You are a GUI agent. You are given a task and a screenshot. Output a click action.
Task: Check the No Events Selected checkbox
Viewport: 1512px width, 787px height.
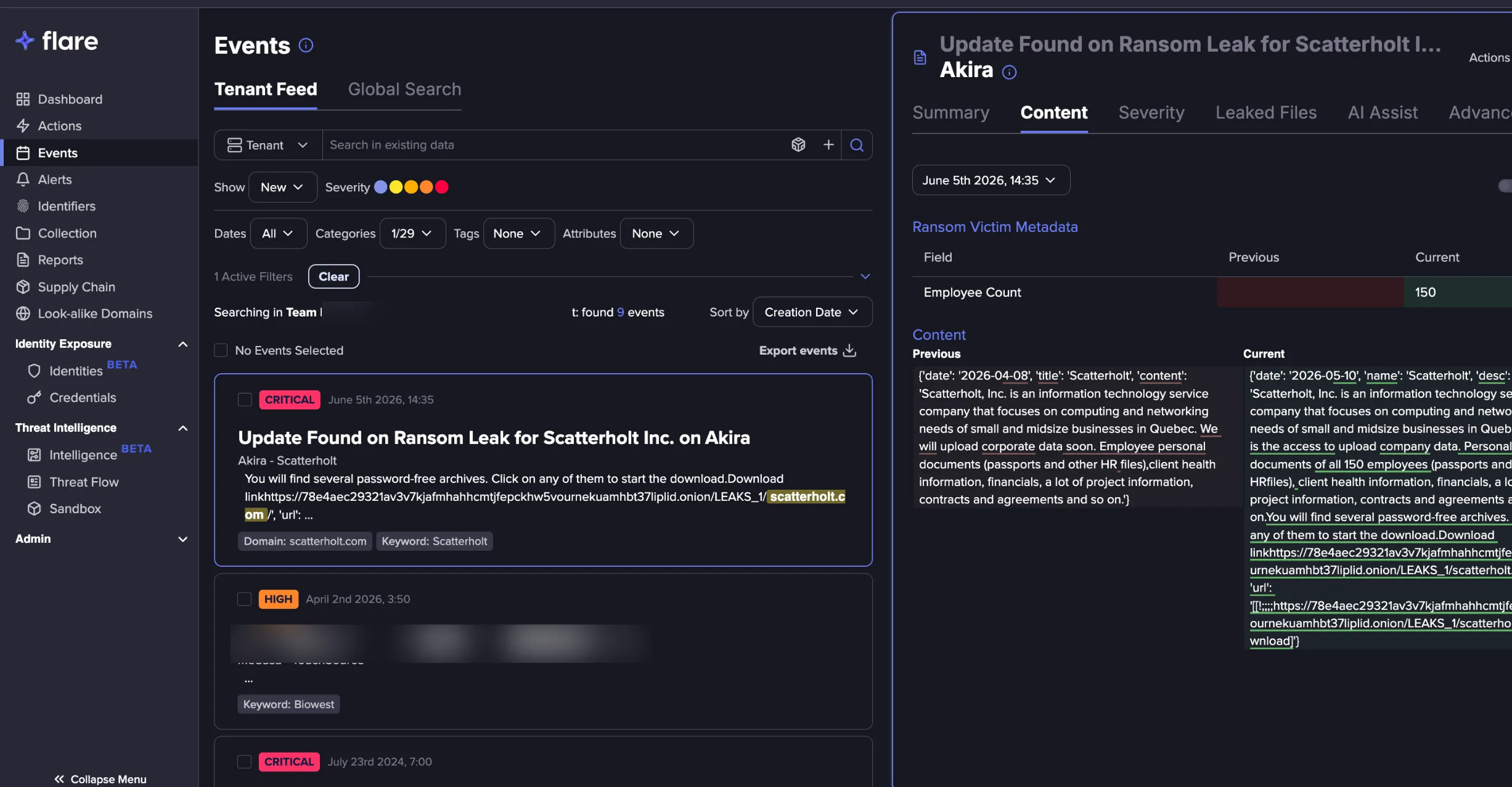click(221, 350)
